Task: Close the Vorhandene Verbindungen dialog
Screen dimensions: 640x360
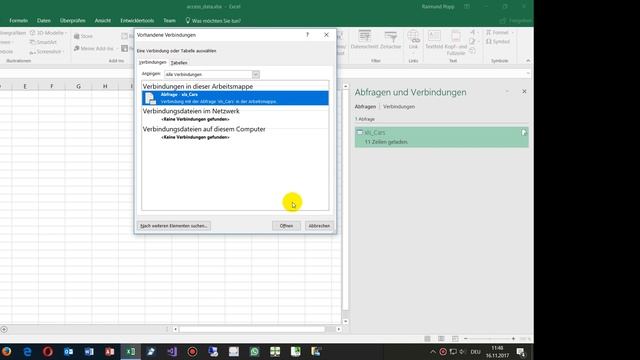Action: click(x=326, y=35)
